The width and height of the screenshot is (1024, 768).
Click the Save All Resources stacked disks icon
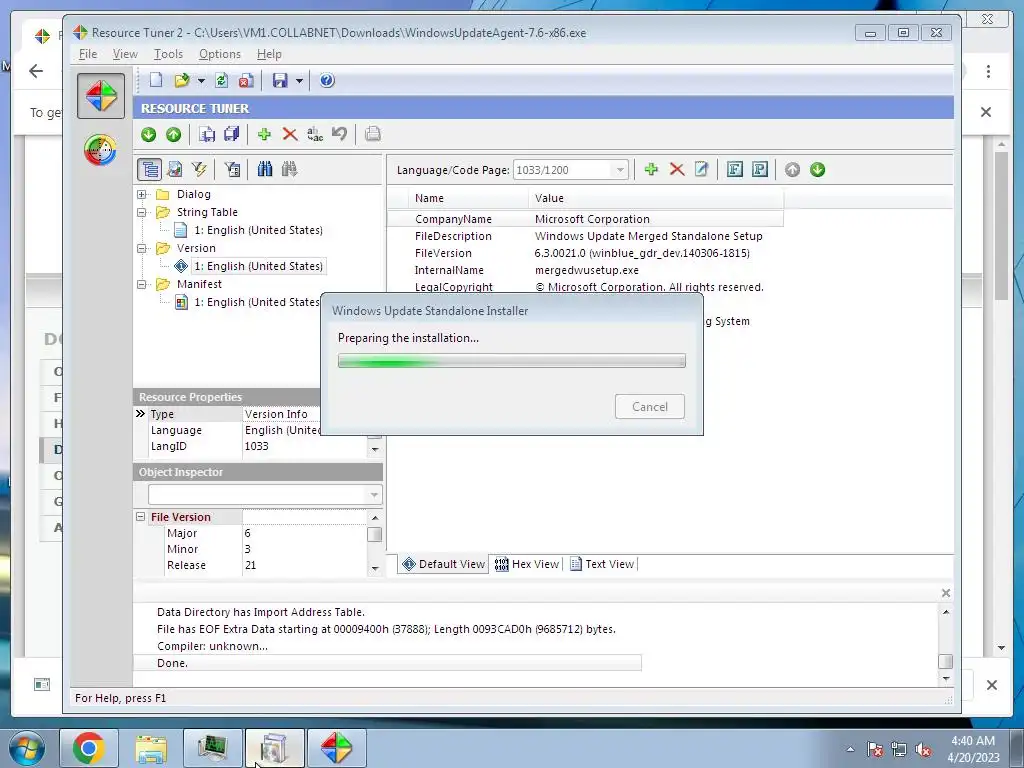pyautogui.click(x=232, y=135)
